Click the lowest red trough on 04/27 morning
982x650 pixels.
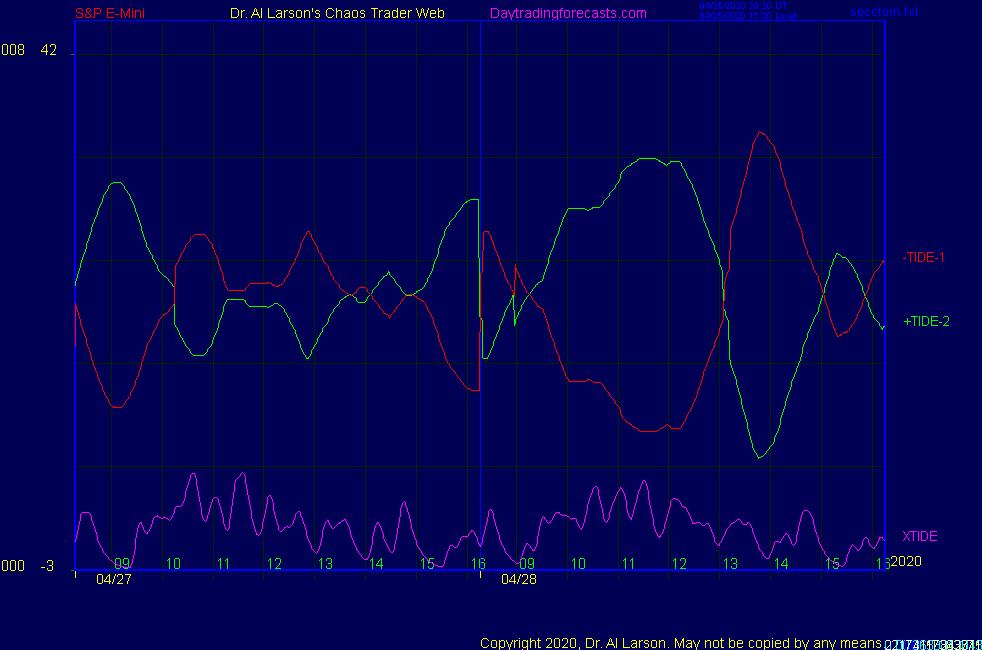point(118,407)
